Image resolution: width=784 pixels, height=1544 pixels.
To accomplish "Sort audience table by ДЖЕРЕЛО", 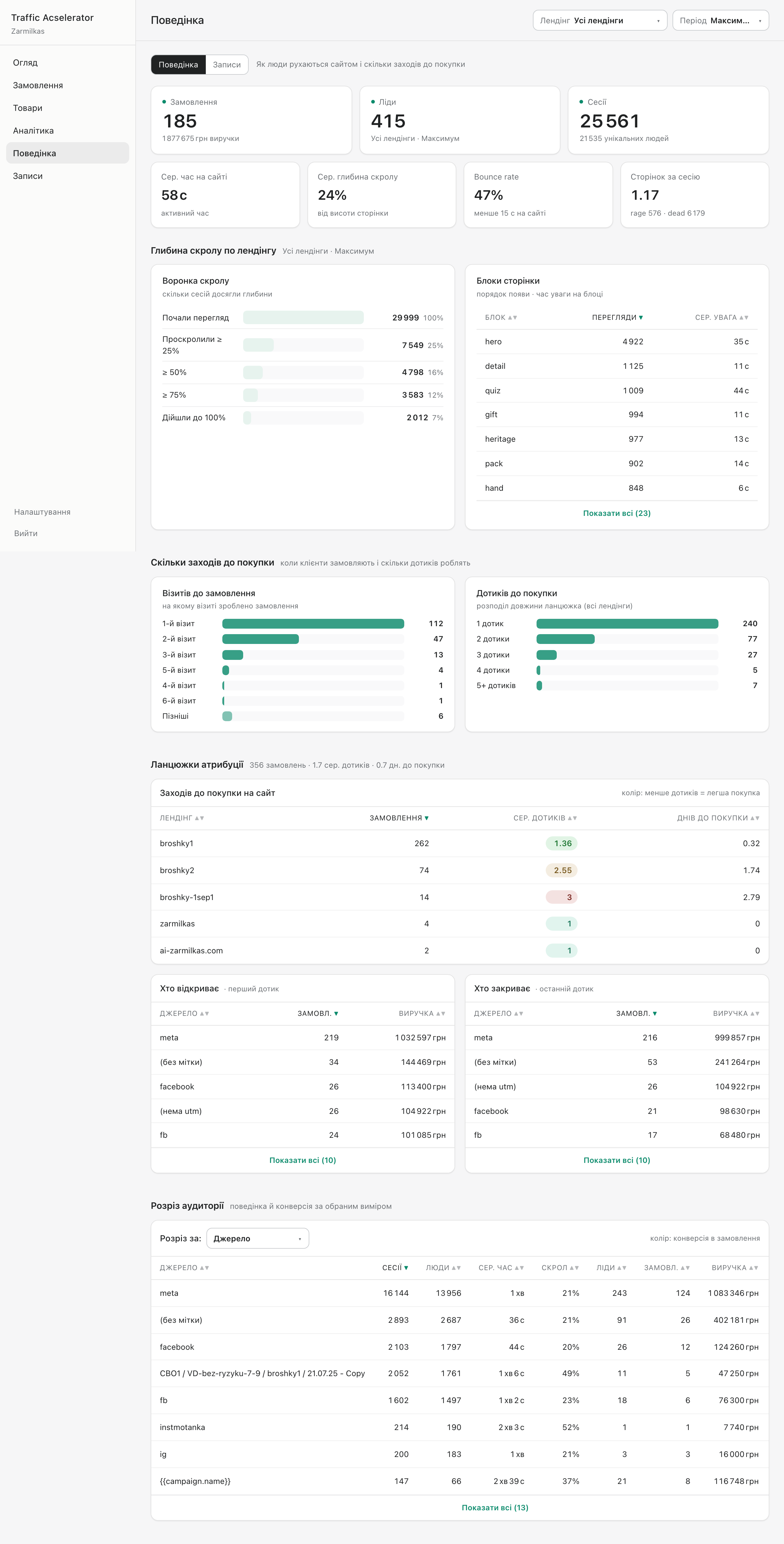I will point(185,1268).
